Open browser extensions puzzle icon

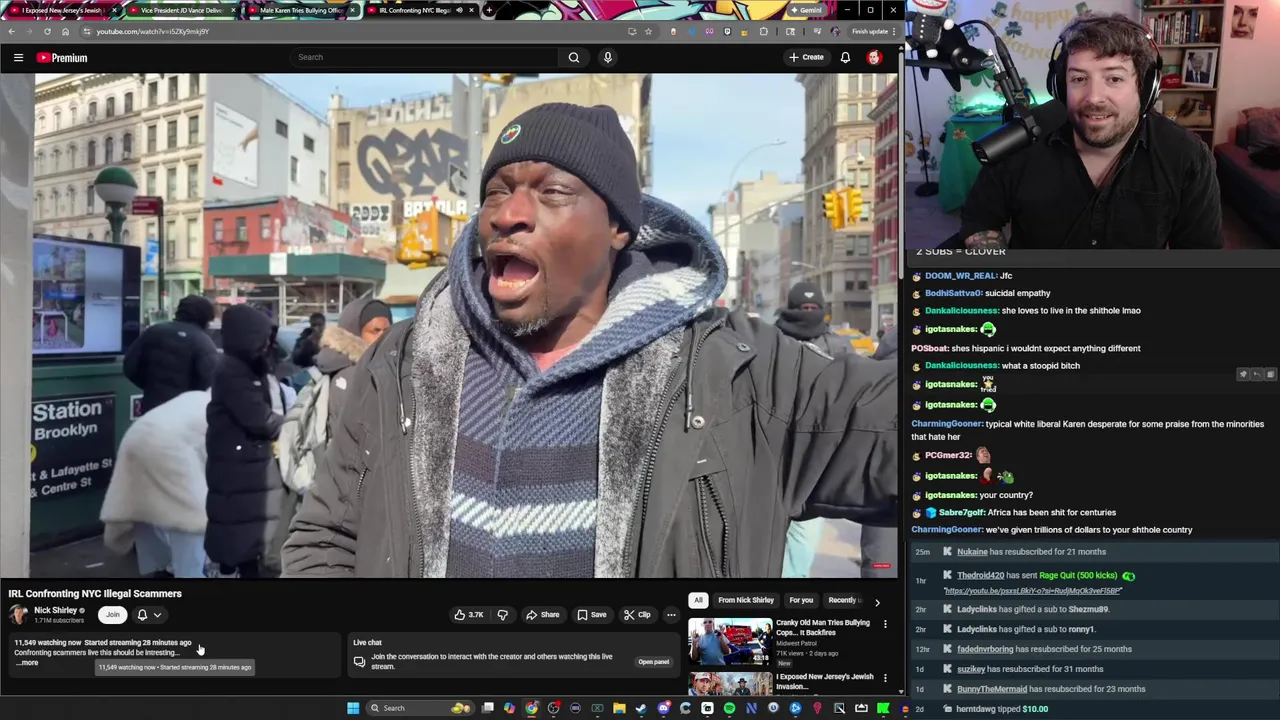[763, 31]
